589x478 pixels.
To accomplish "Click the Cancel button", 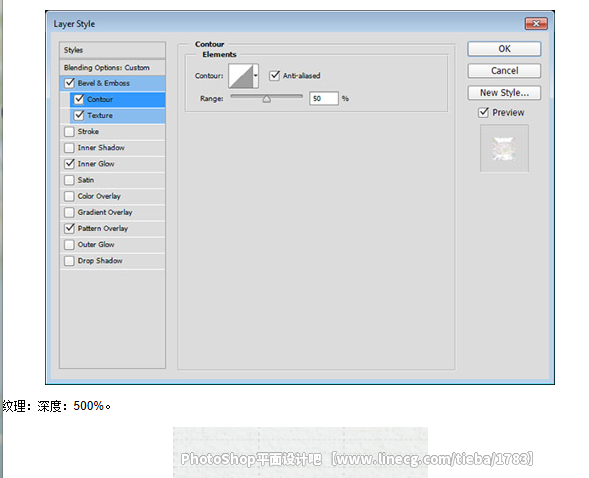I will [504, 71].
